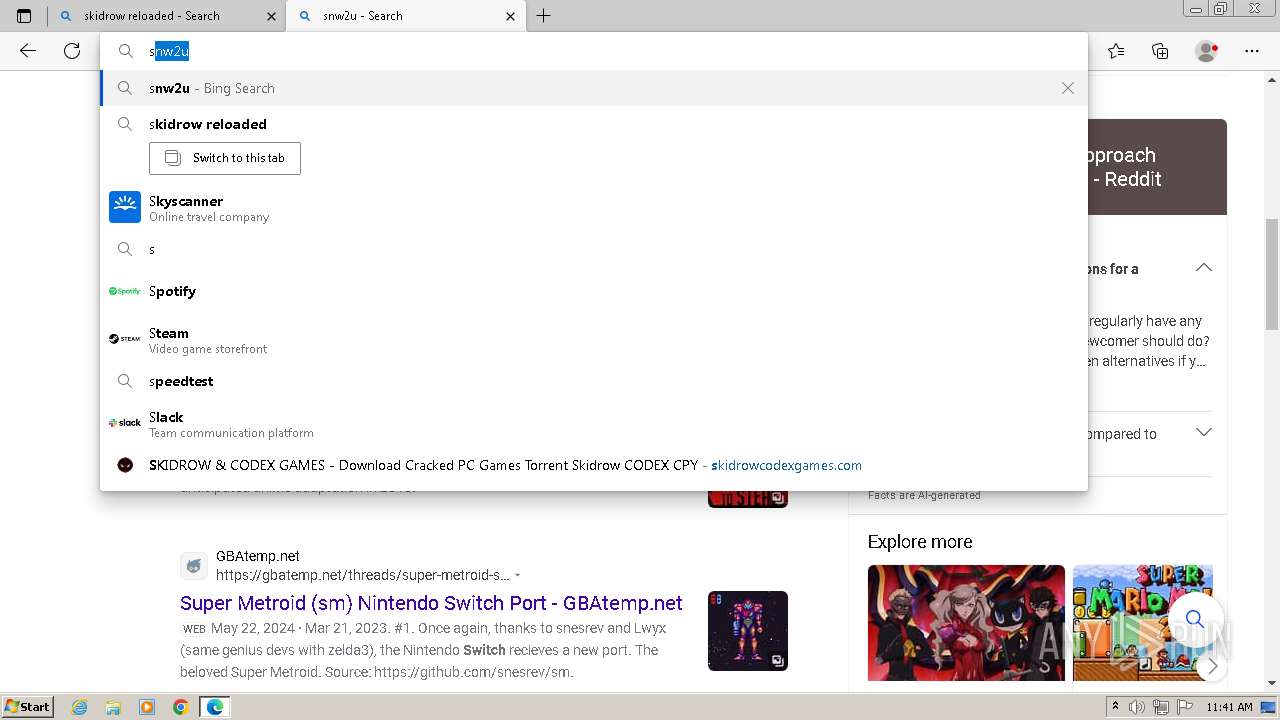Viewport: 1280px width, 720px height.
Task: Open Settings and more menu
Action: click(x=1252, y=51)
